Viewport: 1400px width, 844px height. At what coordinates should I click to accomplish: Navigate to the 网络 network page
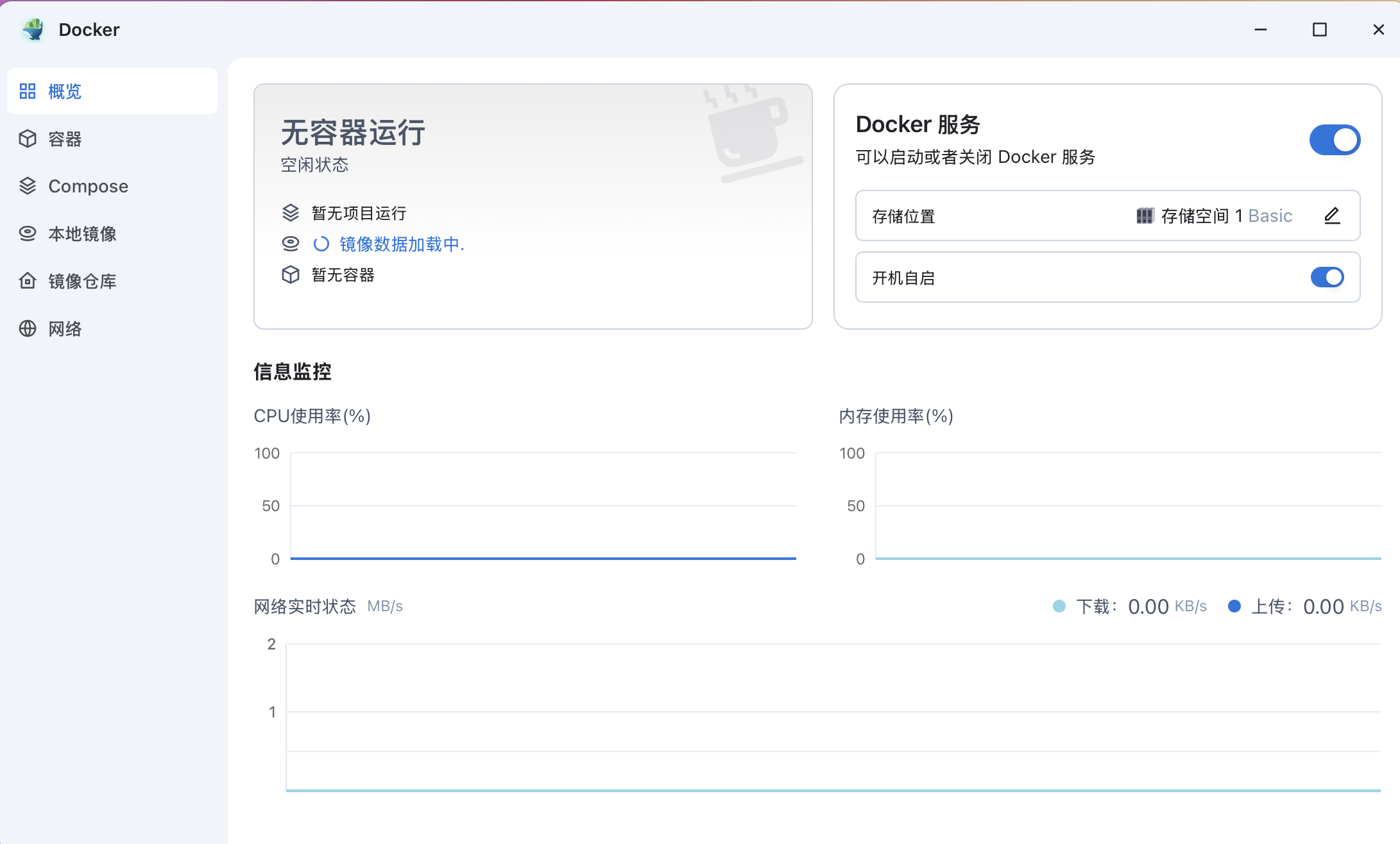pyautogui.click(x=112, y=328)
